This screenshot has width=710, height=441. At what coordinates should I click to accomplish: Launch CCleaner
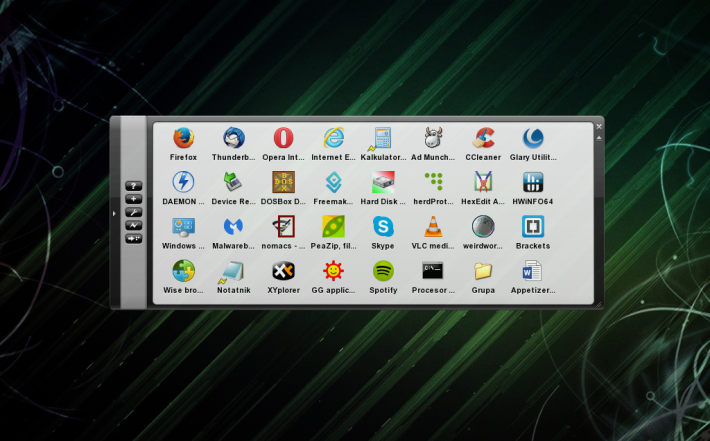pos(483,138)
